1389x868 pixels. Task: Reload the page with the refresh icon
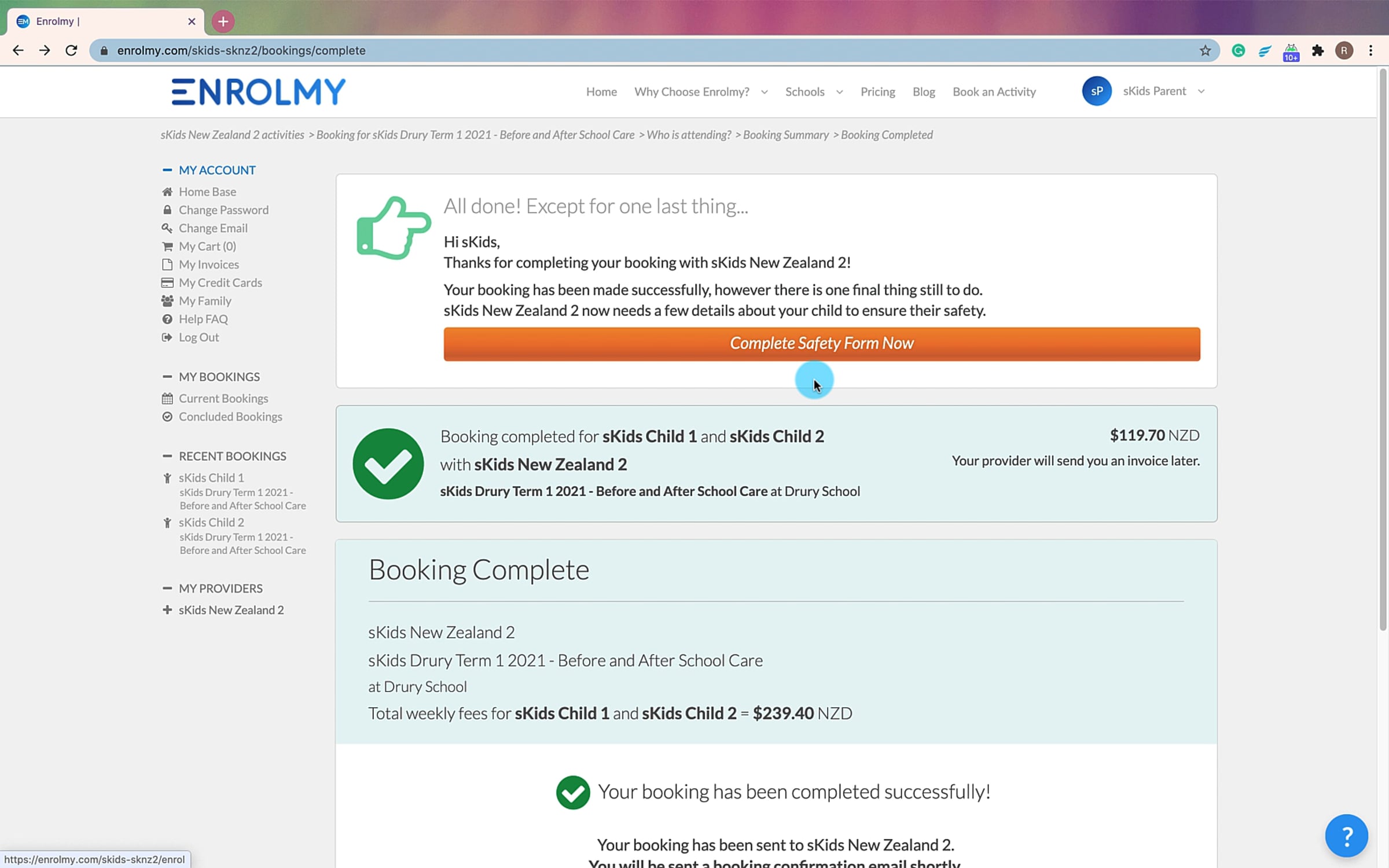pyautogui.click(x=71, y=50)
